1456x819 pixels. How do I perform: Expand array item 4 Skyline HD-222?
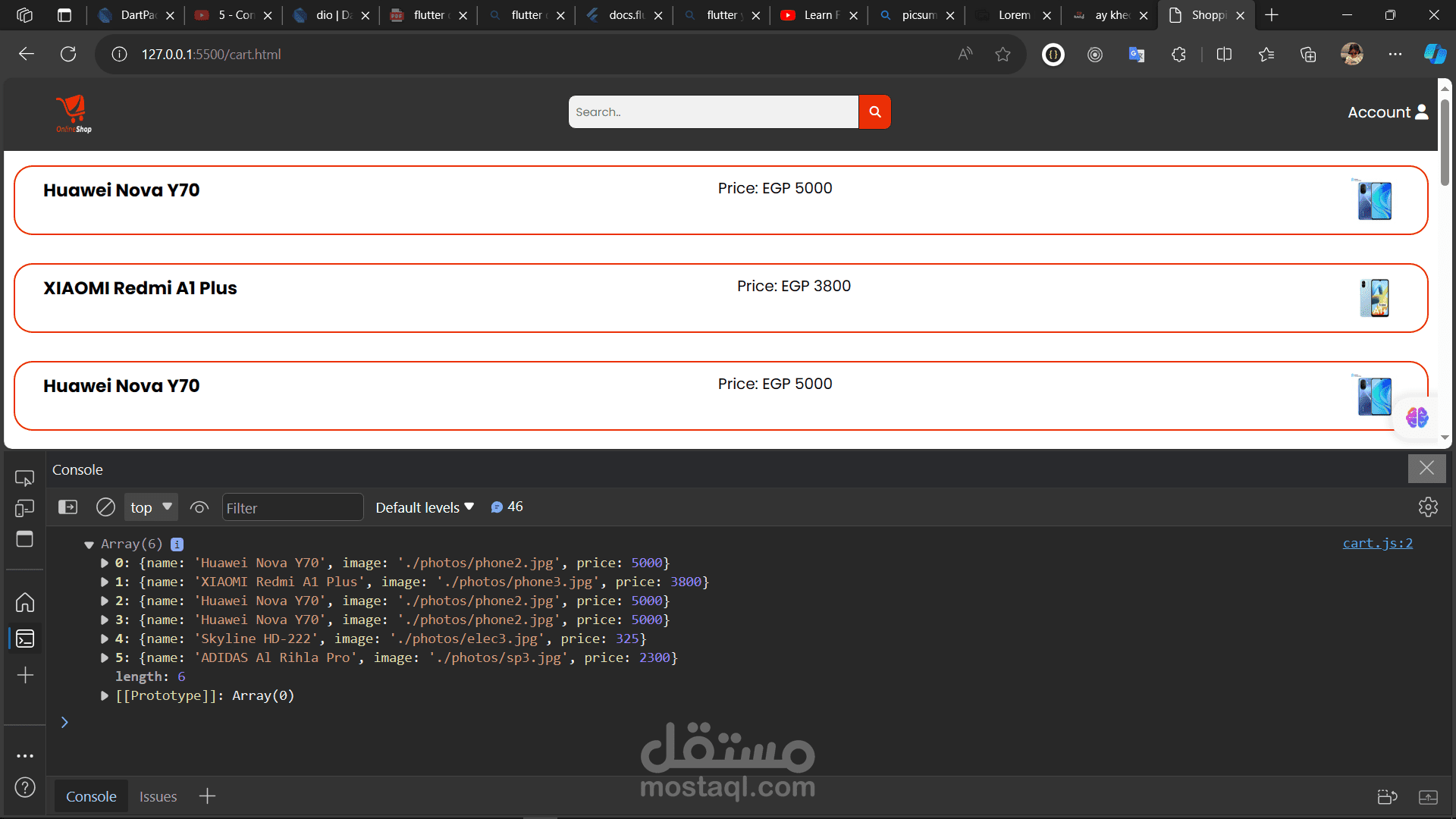pos(105,639)
